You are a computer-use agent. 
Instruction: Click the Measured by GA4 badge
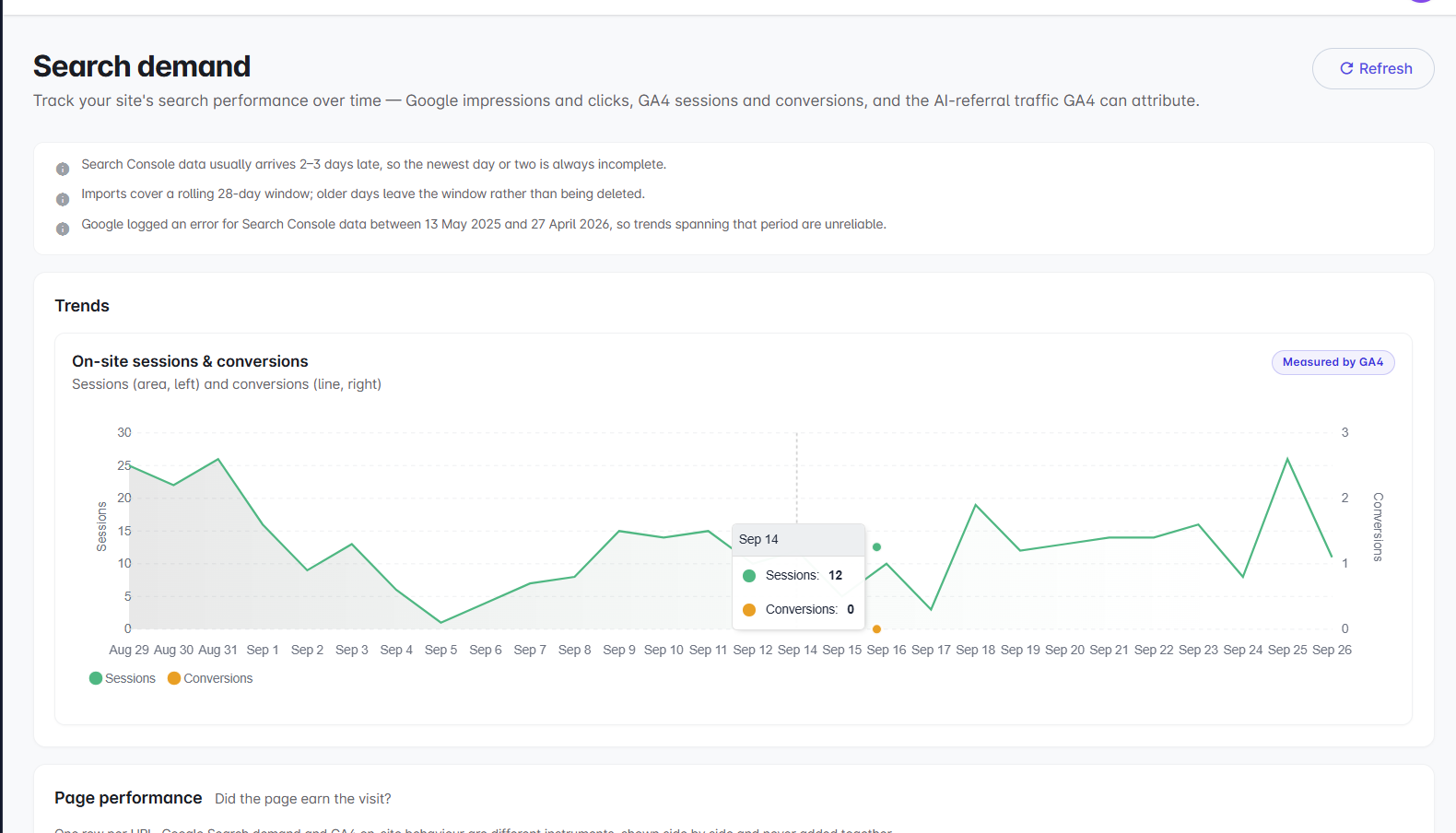pyautogui.click(x=1333, y=362)
